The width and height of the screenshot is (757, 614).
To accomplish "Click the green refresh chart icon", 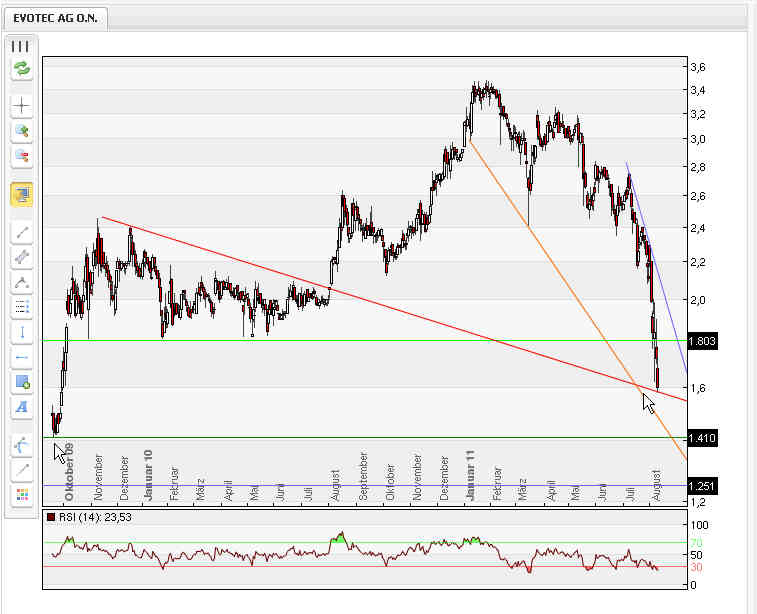I will click(21, 69).
